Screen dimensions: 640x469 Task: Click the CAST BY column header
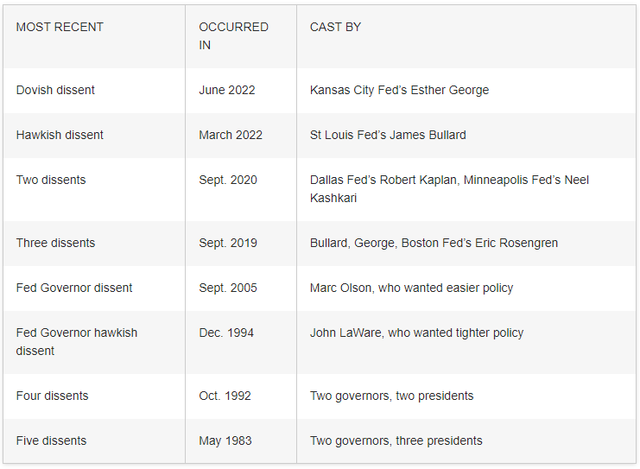click(x=335, y=27)
